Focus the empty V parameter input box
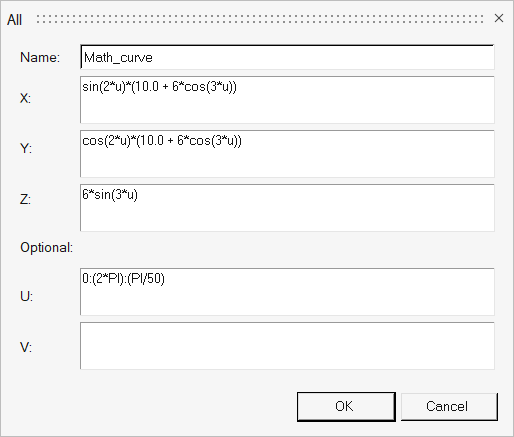The height and width of the screenshot is (437, 514). pos(287,346)
